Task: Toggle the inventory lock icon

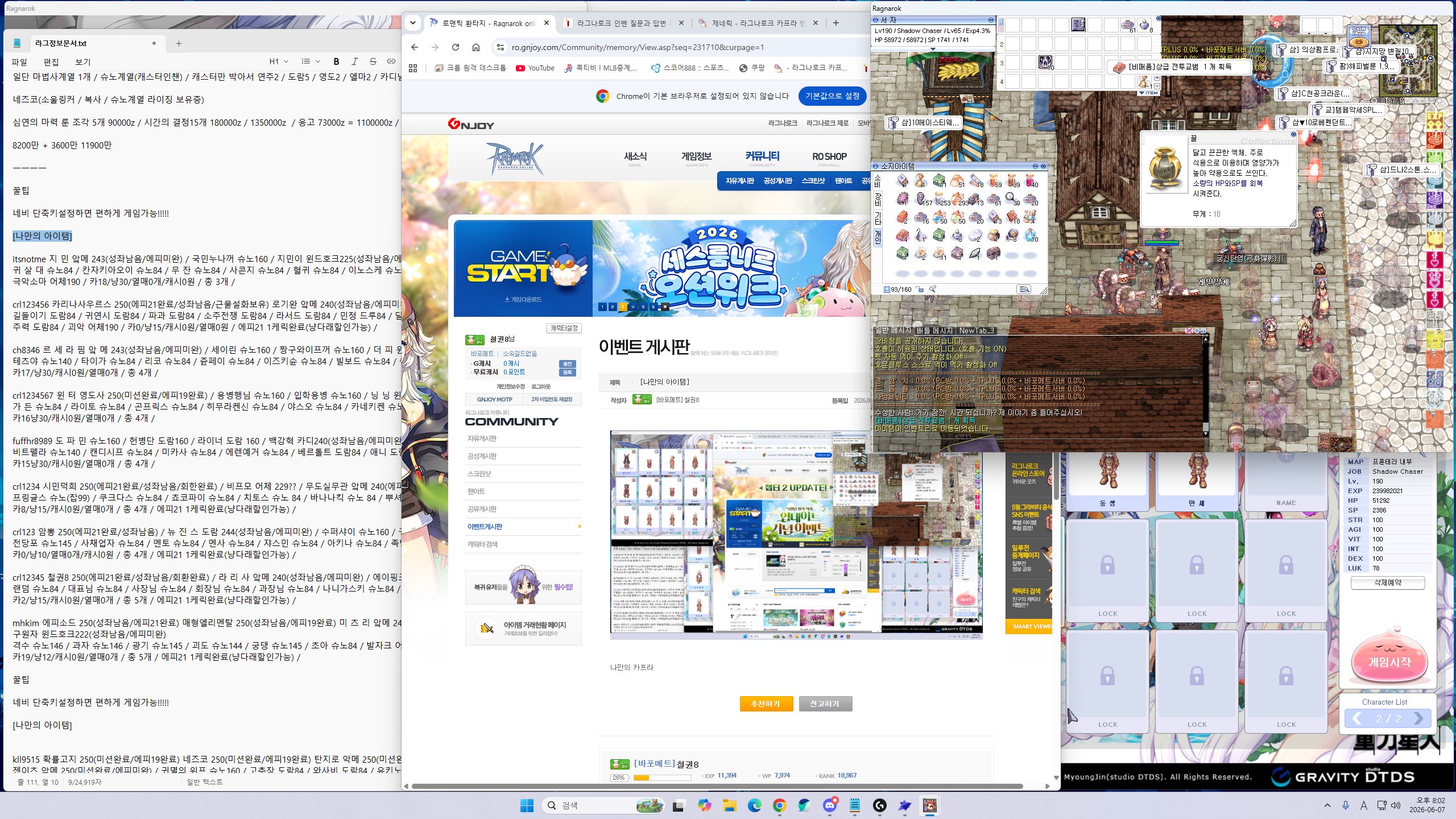Action: (x=920, y=289)
